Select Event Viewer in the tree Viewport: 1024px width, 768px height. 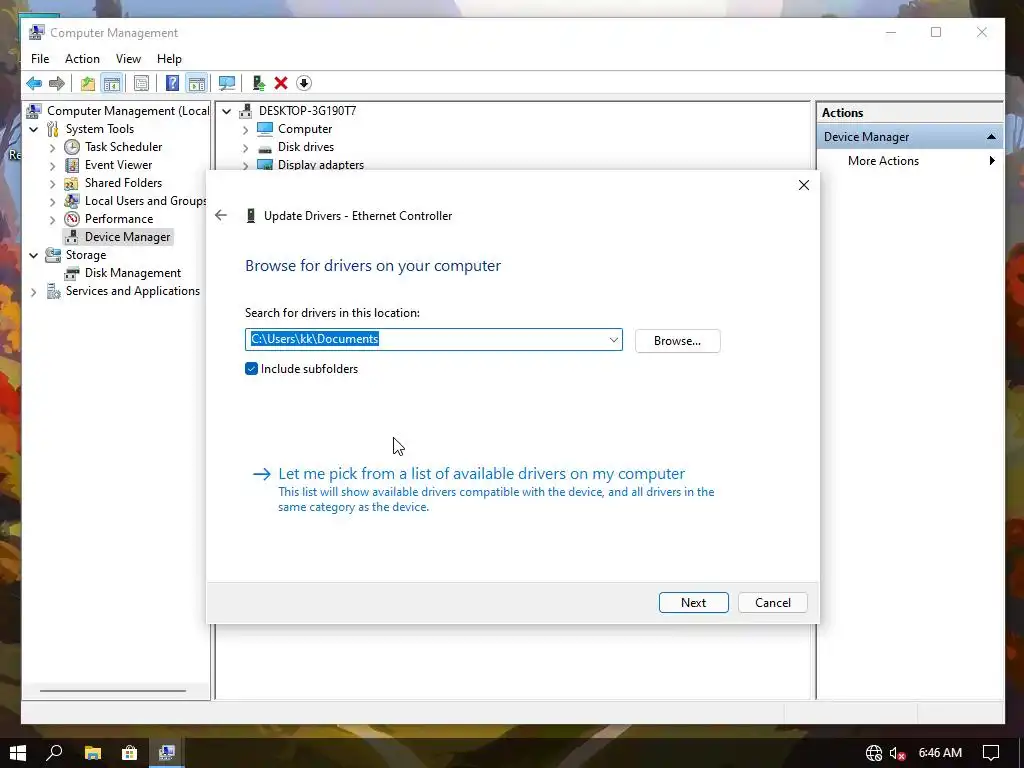coord(118,165)
